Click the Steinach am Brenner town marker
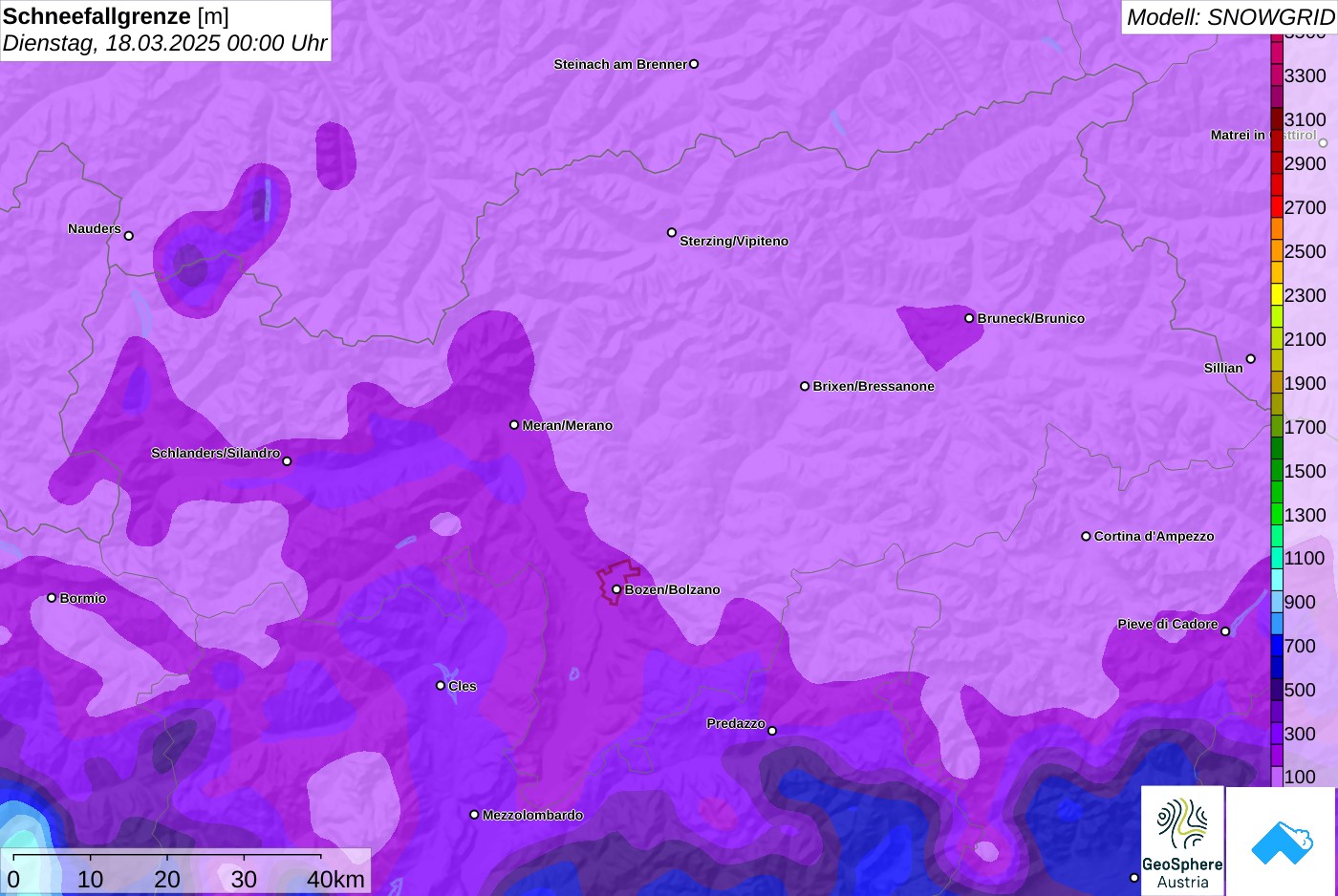This screenshot has width=1338, height=896. [x=694, y=64]
